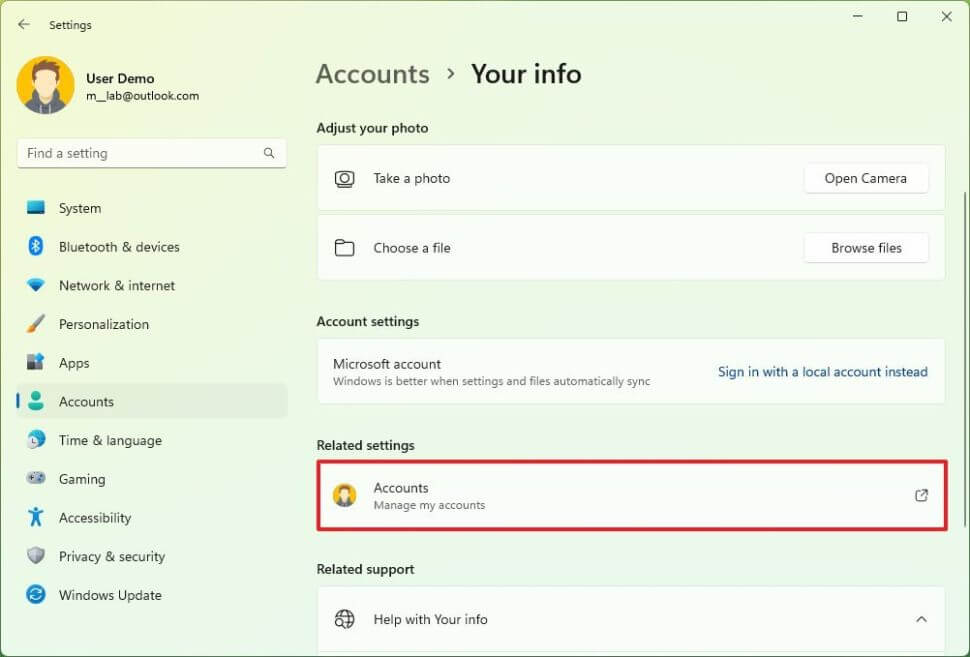Click the camera icon beside Take a photo
Screen dimensions: 970x657
[345, 178]
